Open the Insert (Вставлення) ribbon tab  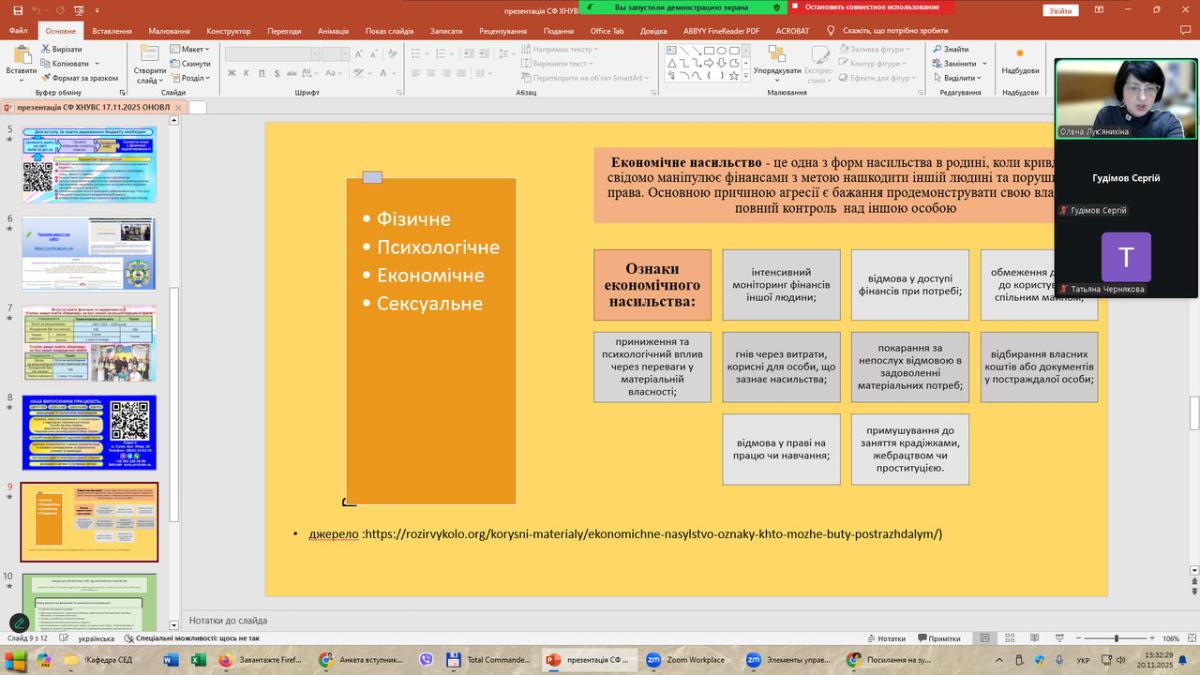point(112,31)
